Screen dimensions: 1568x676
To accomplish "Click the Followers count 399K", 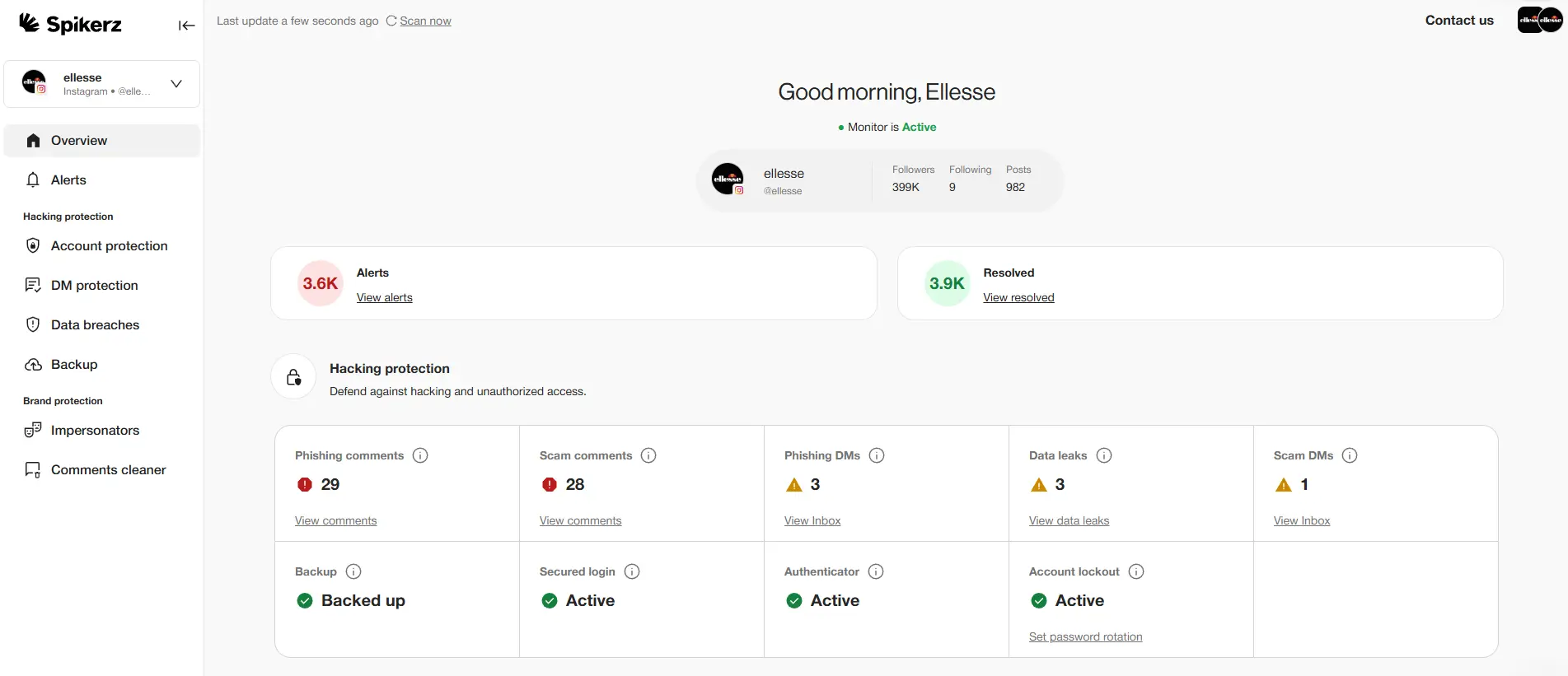I will (x=906, y=187).
